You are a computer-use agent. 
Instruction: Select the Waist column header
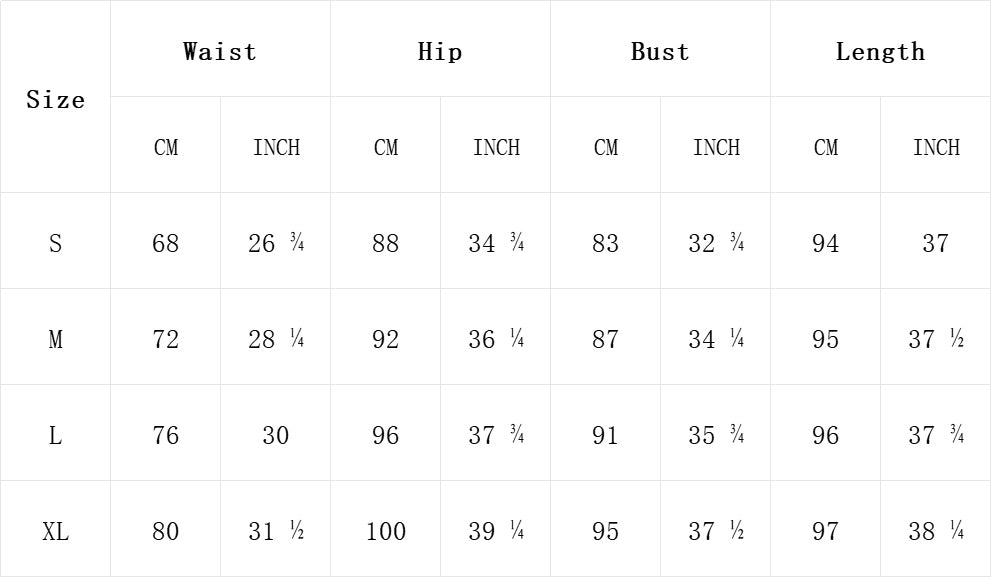point(220,52)
